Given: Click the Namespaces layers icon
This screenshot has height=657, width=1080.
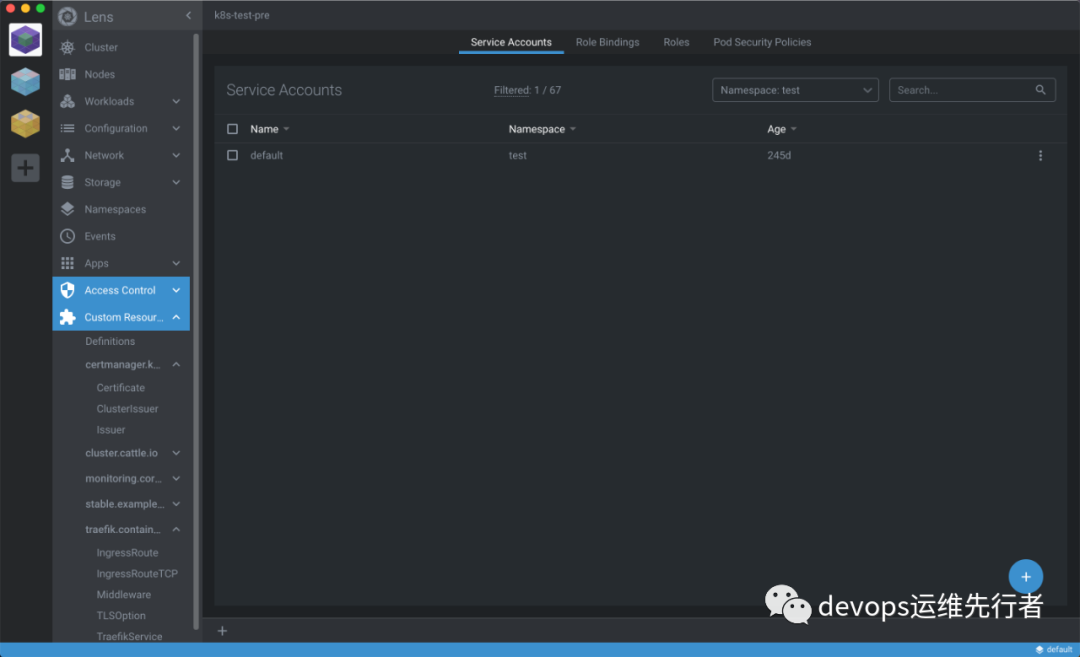Looking at the screenshot, I should point(68,209).
